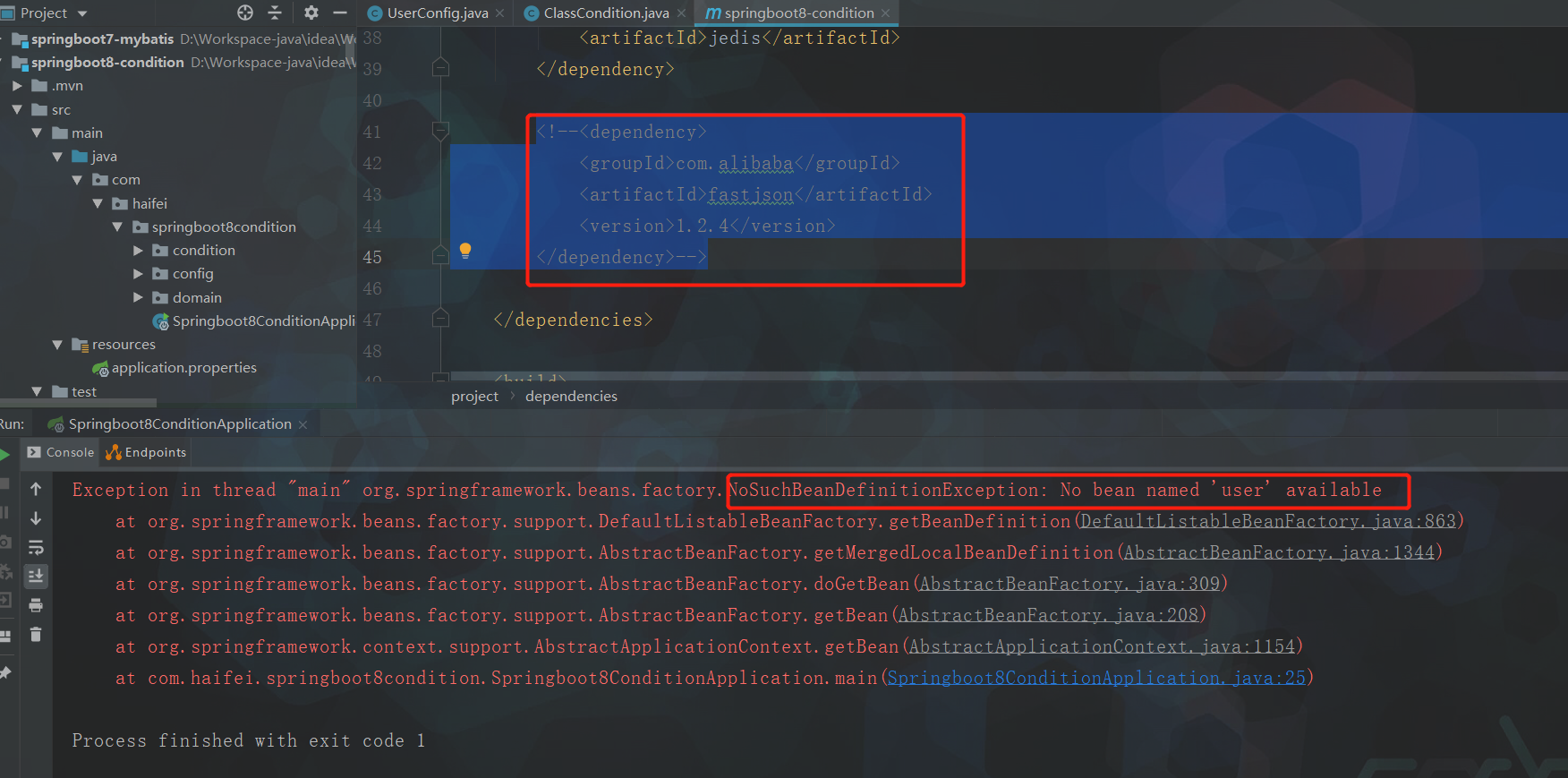Viewport: 1568px width, 778px height.
Task: Open the DefaultListableBeanFactory.java:863 link
Action: (1267, 521)
